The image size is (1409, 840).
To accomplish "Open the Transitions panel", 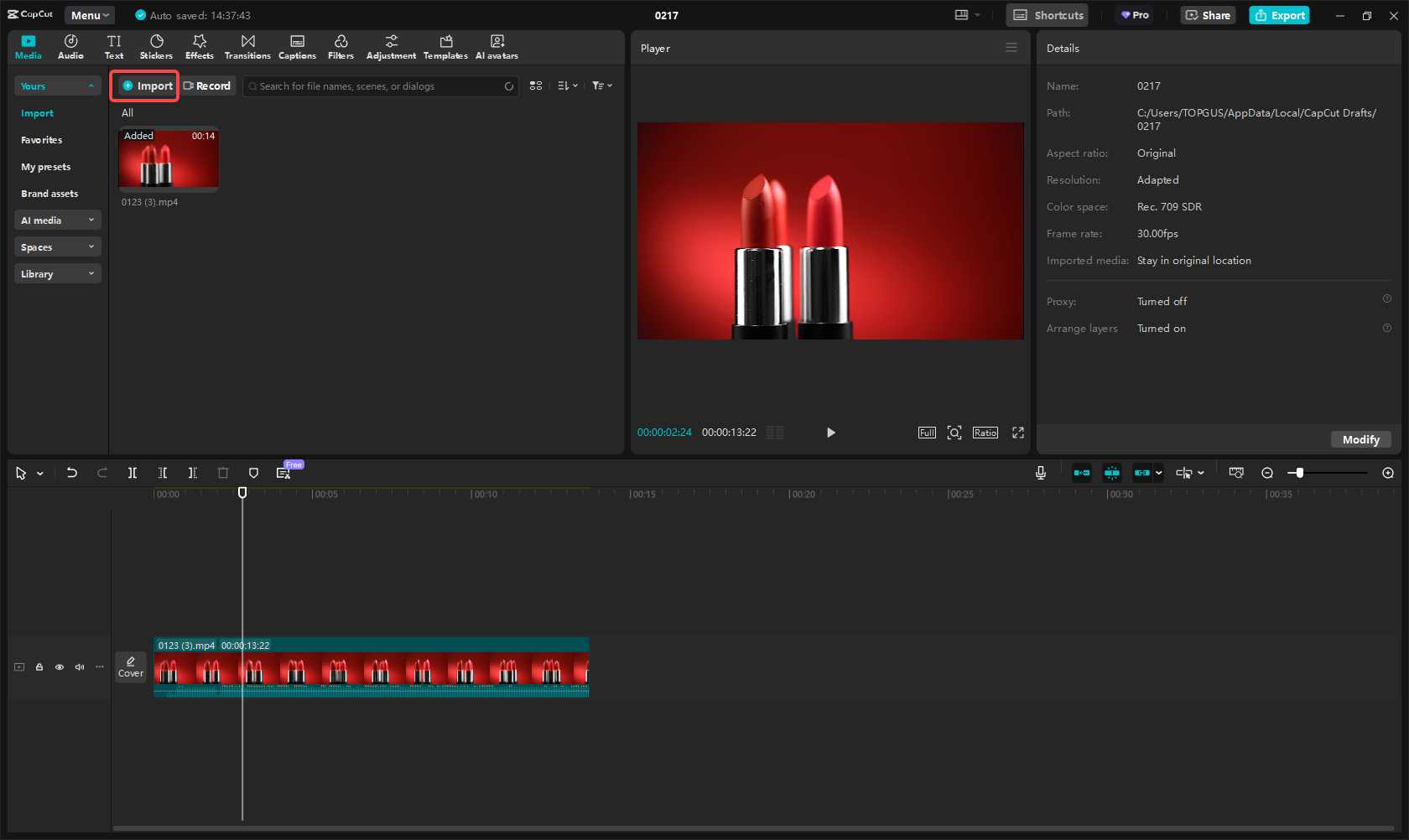I will [247, 47].
